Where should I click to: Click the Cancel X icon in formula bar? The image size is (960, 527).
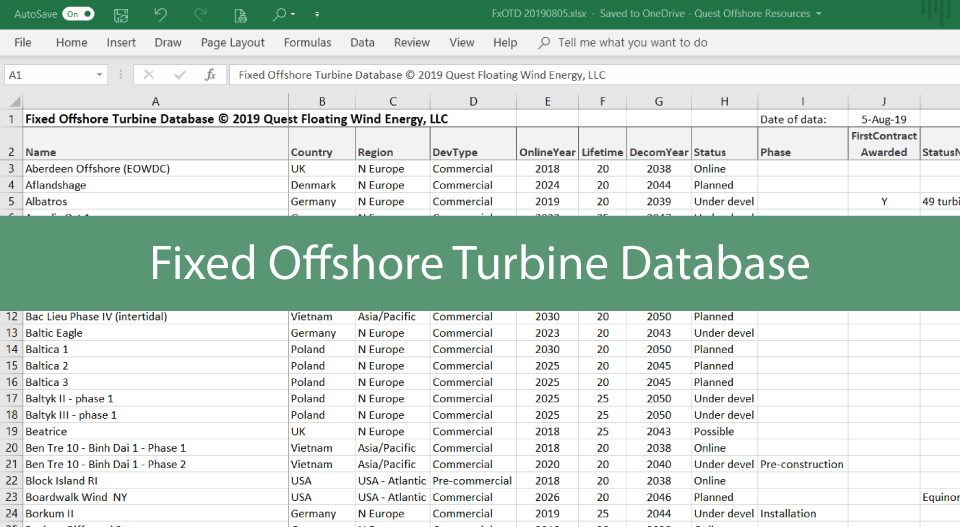[148, 75]
